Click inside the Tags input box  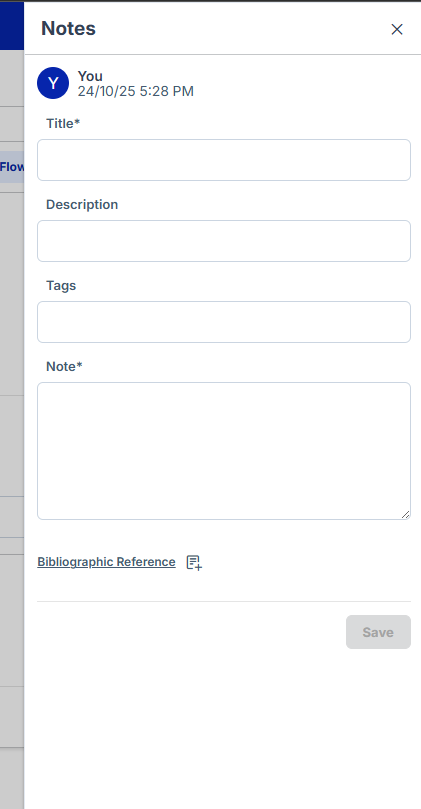224,322
